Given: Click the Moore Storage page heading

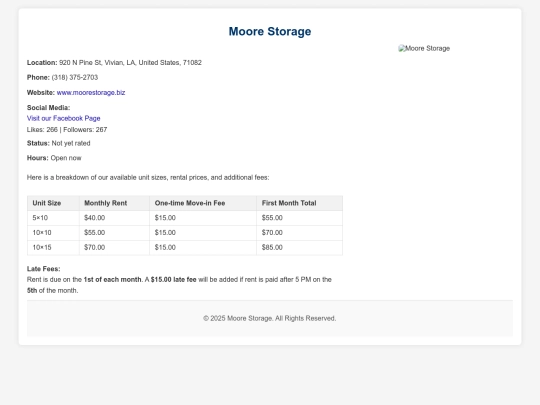Looking at the screenshot, I should (x=270, y=31).
